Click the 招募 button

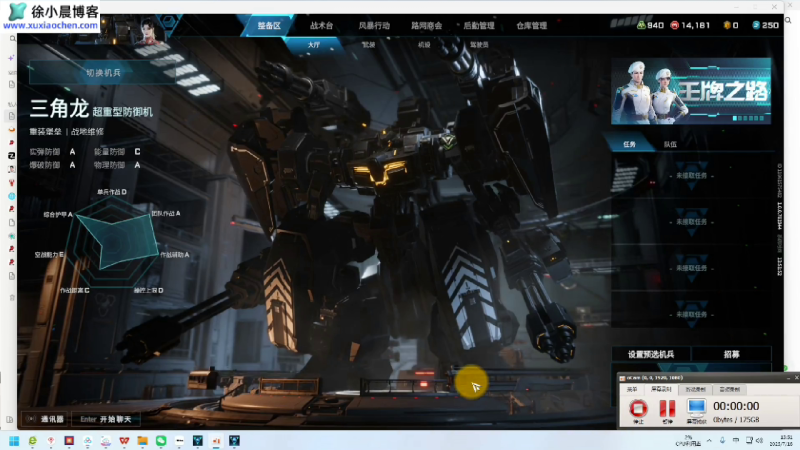coord(732,354)
